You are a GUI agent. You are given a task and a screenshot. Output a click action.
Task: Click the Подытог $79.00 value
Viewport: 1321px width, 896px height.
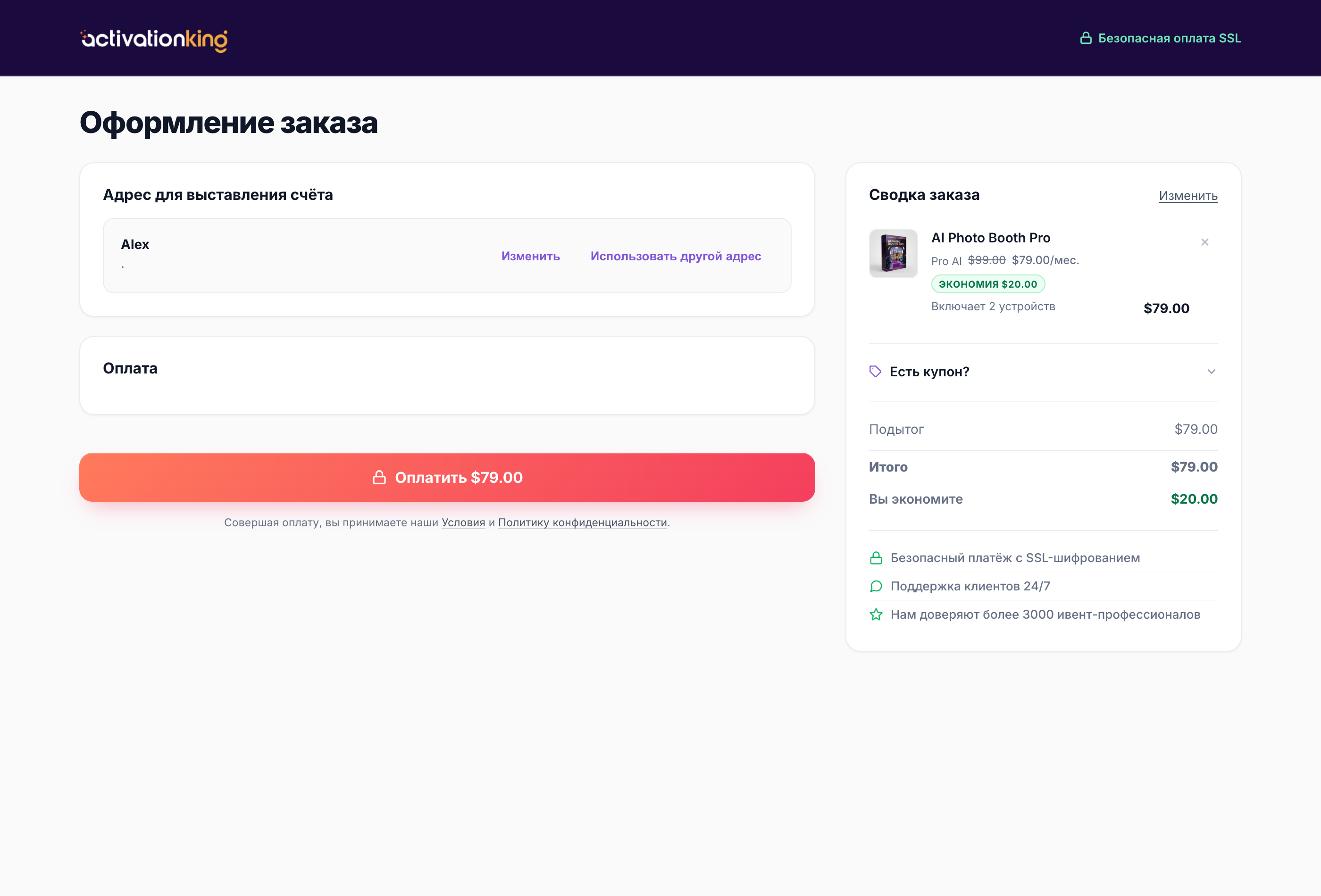pos(1196,430)
